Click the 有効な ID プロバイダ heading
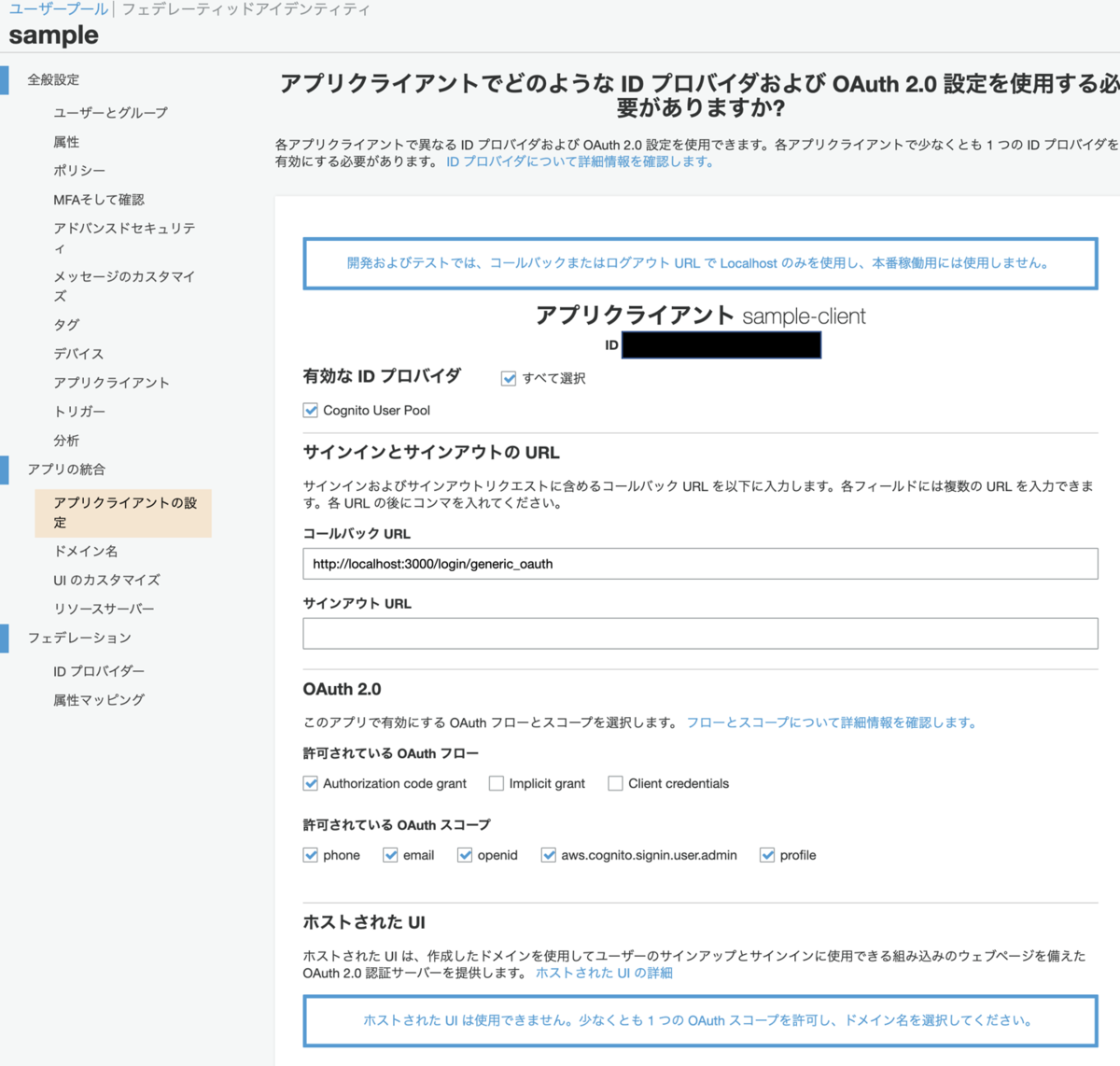This screenshot has width=1120, height=1066. [382, 376]
